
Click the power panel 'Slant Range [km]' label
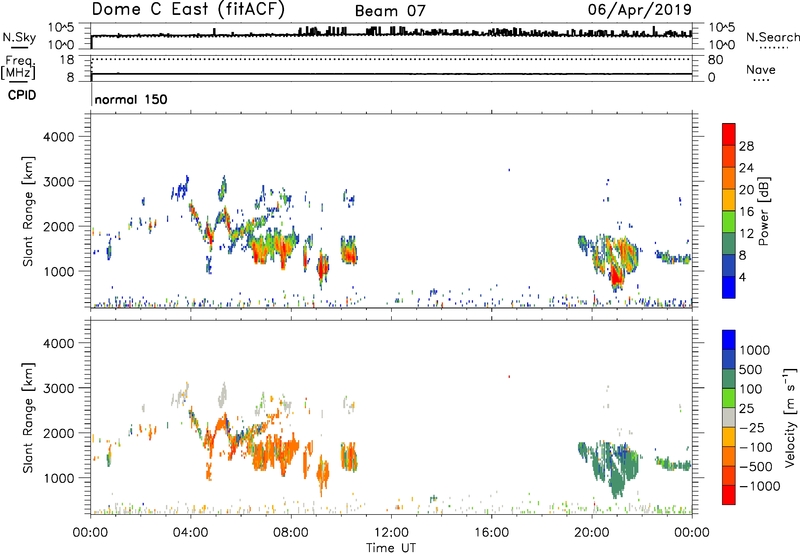coord(28,211)
